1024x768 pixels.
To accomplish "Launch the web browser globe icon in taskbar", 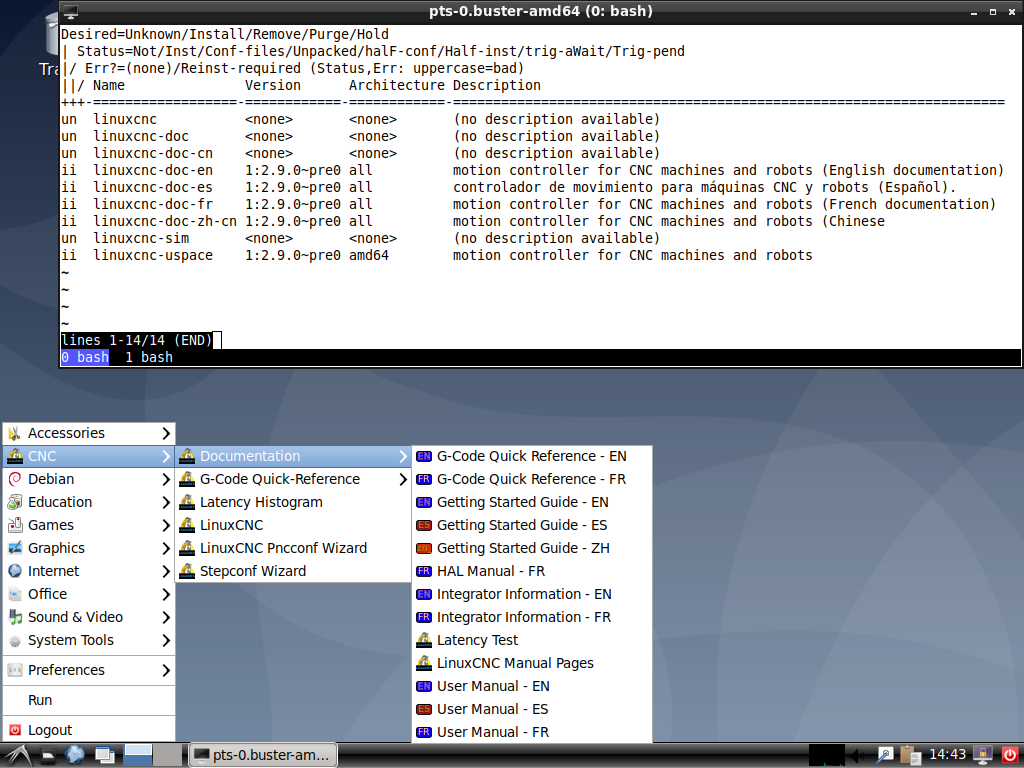I will pyautogui.click(x=75, y=756).
